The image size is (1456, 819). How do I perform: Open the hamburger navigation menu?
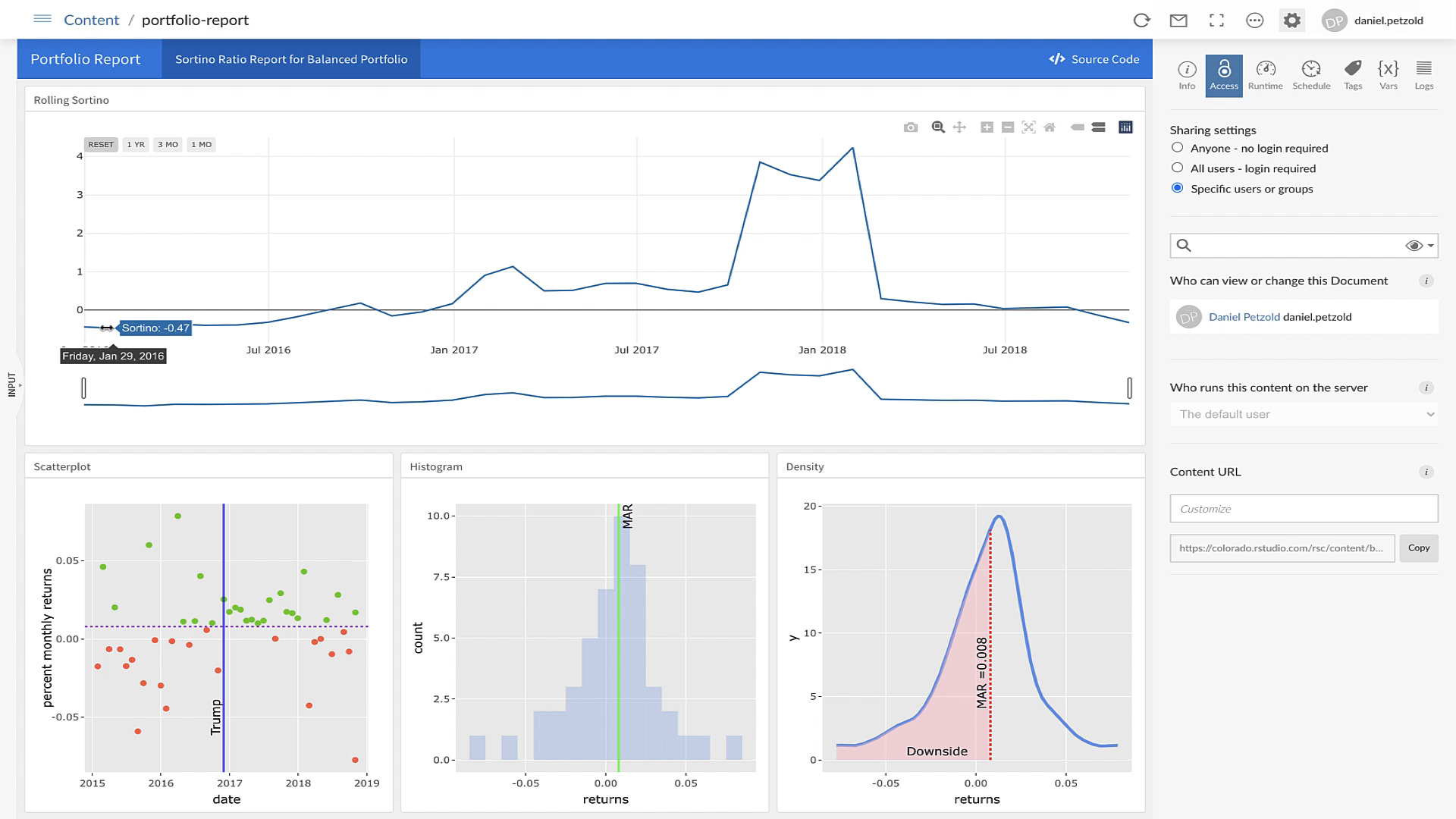coord(42,19)
